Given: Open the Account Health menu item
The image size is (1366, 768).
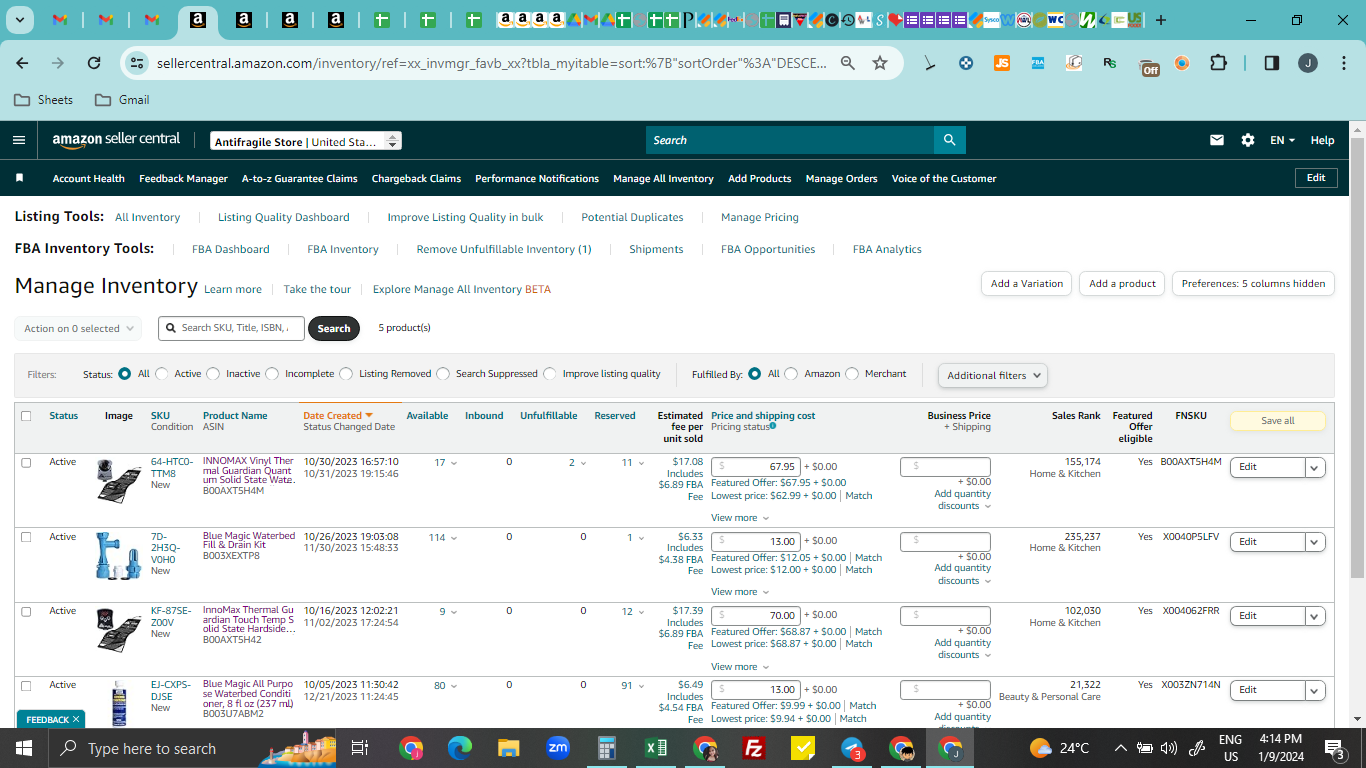Looking at the screenshot, I should [x=89, y=178].
